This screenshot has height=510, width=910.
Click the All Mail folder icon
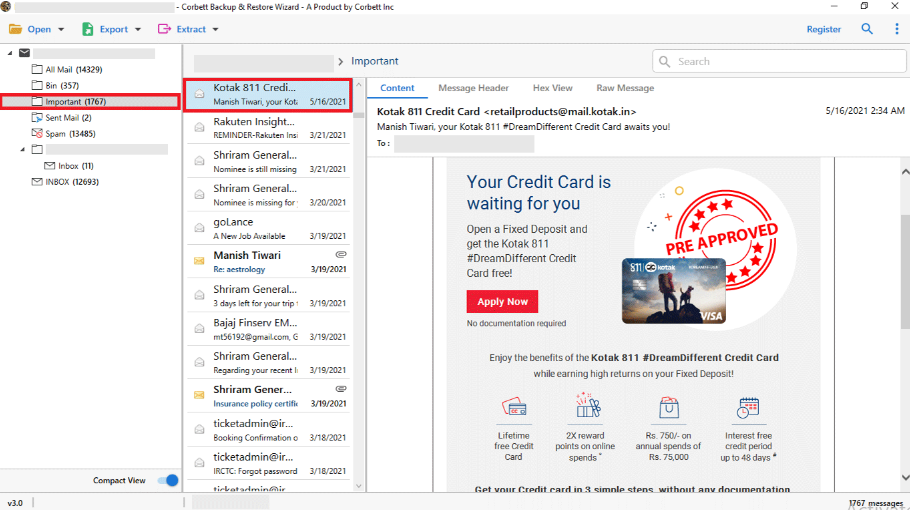[x=37, y=70]
